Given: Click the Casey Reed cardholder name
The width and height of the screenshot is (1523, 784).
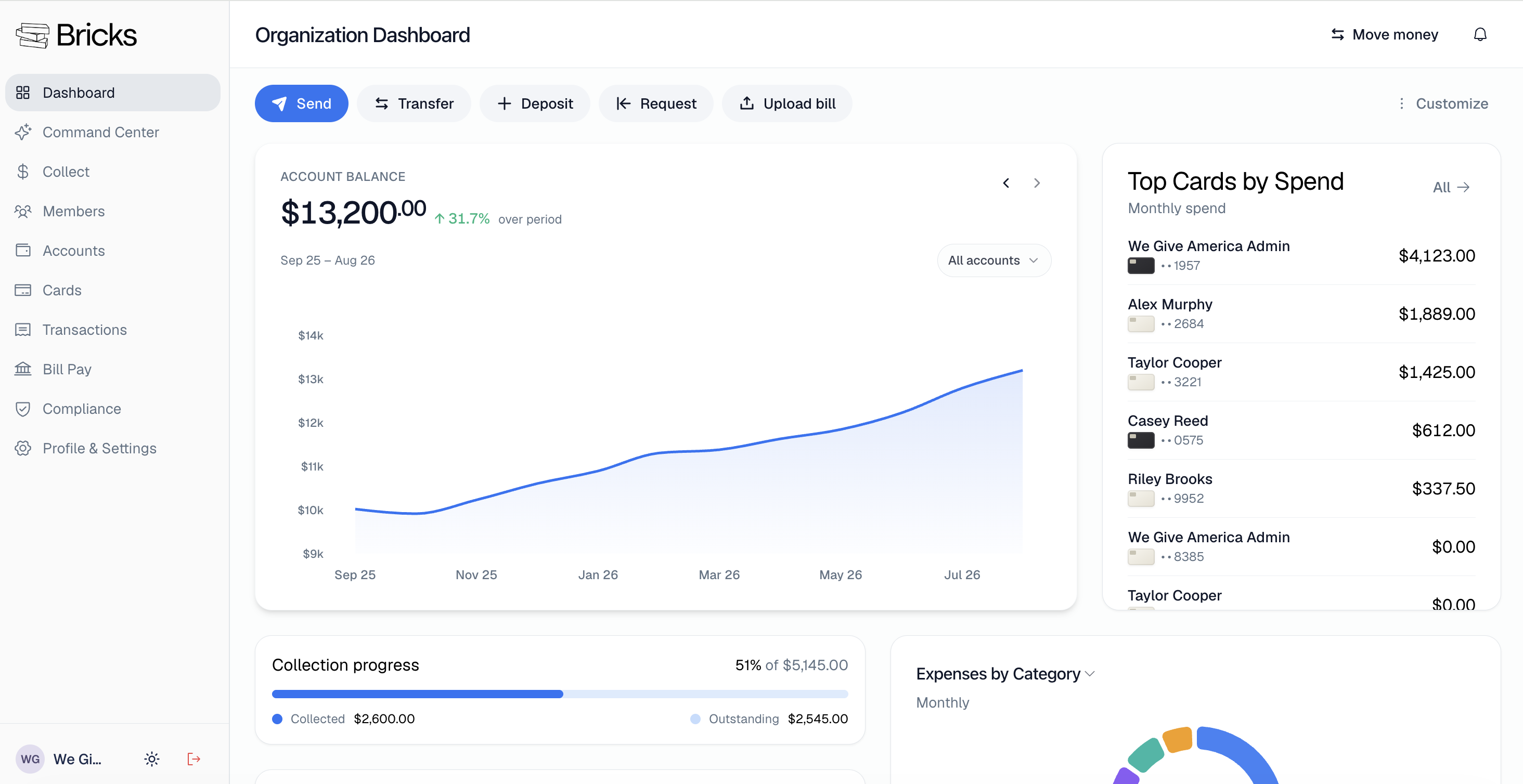Looking at the screenshot, I should 1168,421.
